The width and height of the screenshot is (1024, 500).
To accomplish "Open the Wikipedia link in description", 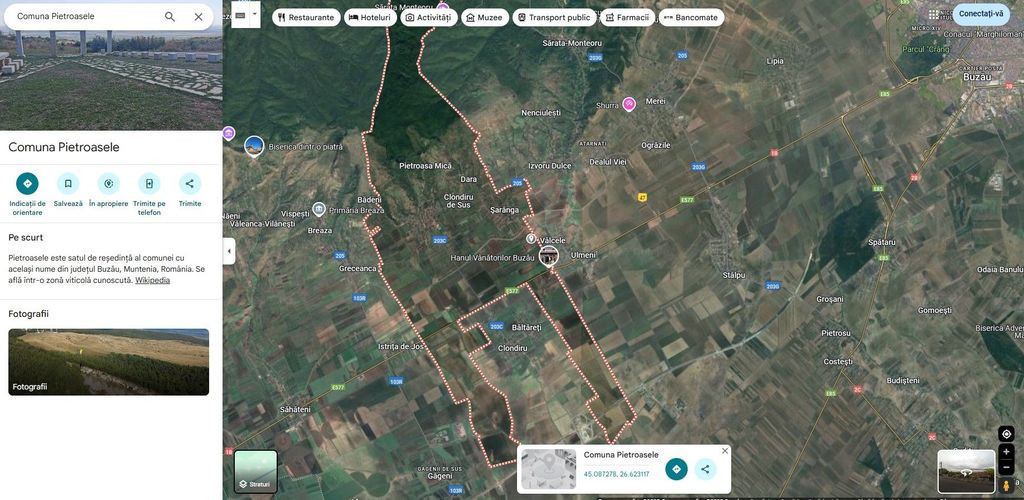I will (152, 280).
